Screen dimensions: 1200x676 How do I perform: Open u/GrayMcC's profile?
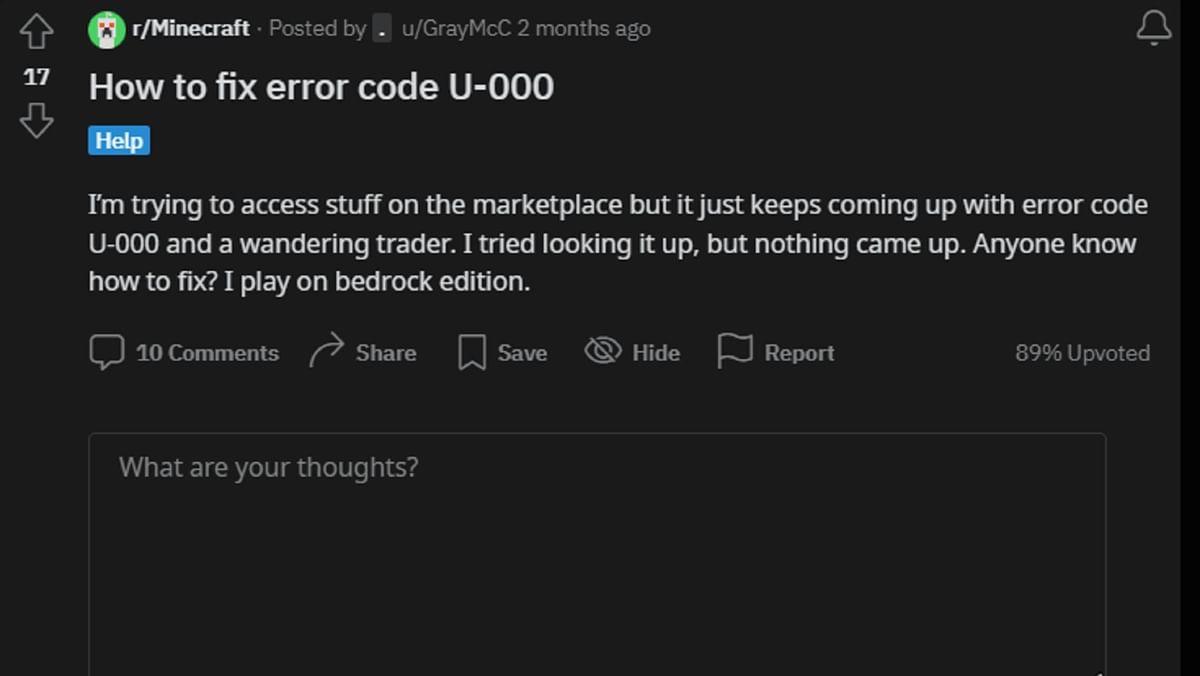455,28
